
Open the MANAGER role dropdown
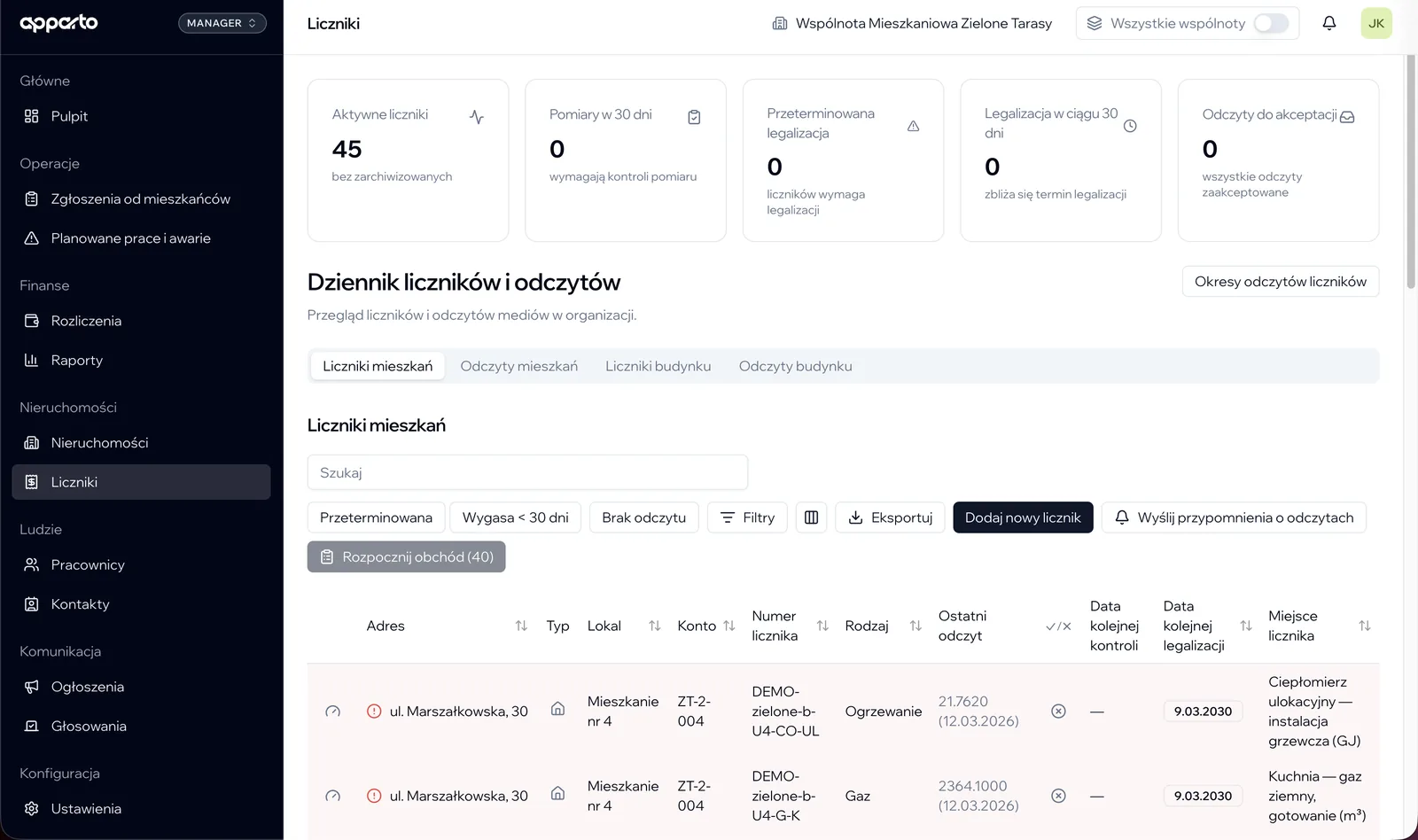pos(222,23)
